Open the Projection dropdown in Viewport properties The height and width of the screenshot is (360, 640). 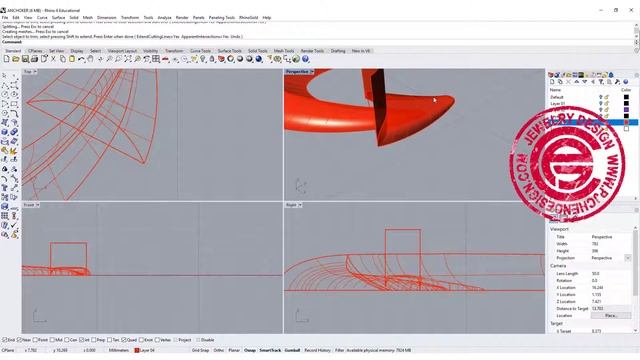coord(628,258)
